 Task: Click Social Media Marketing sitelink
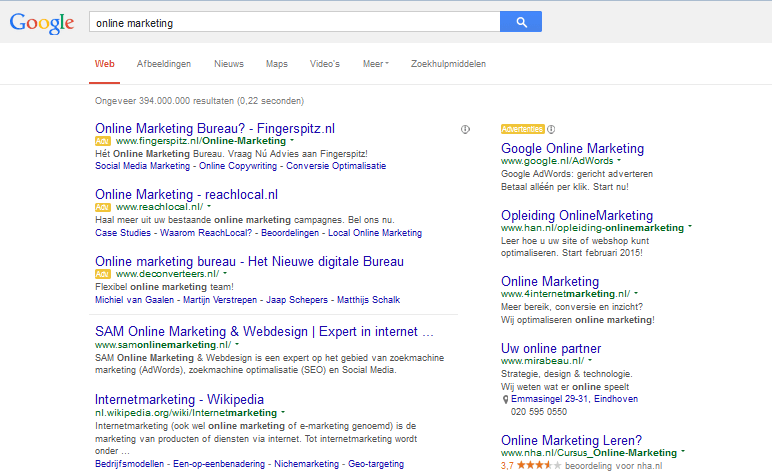[142, 166]
